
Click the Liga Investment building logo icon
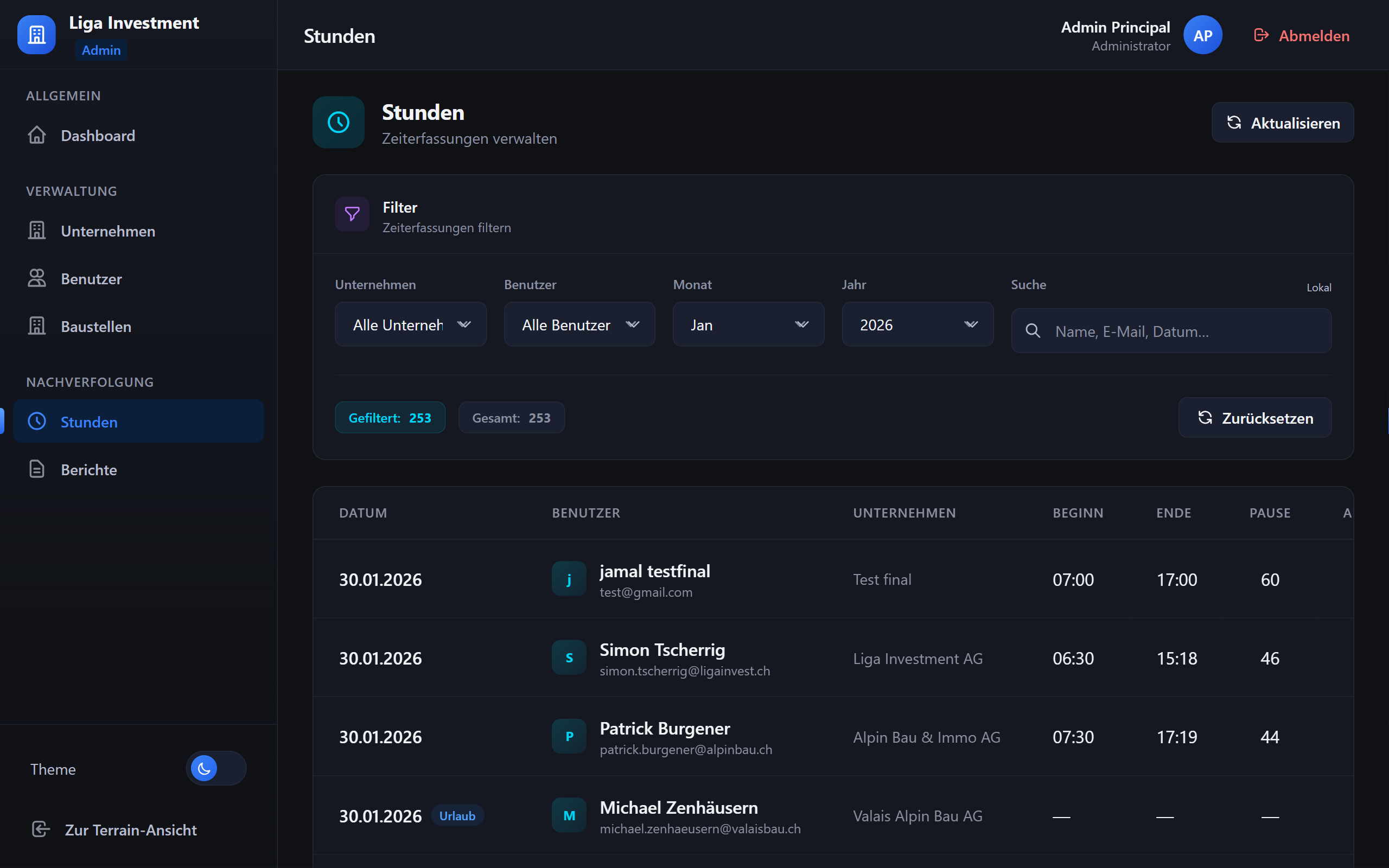tap(36, 35)
